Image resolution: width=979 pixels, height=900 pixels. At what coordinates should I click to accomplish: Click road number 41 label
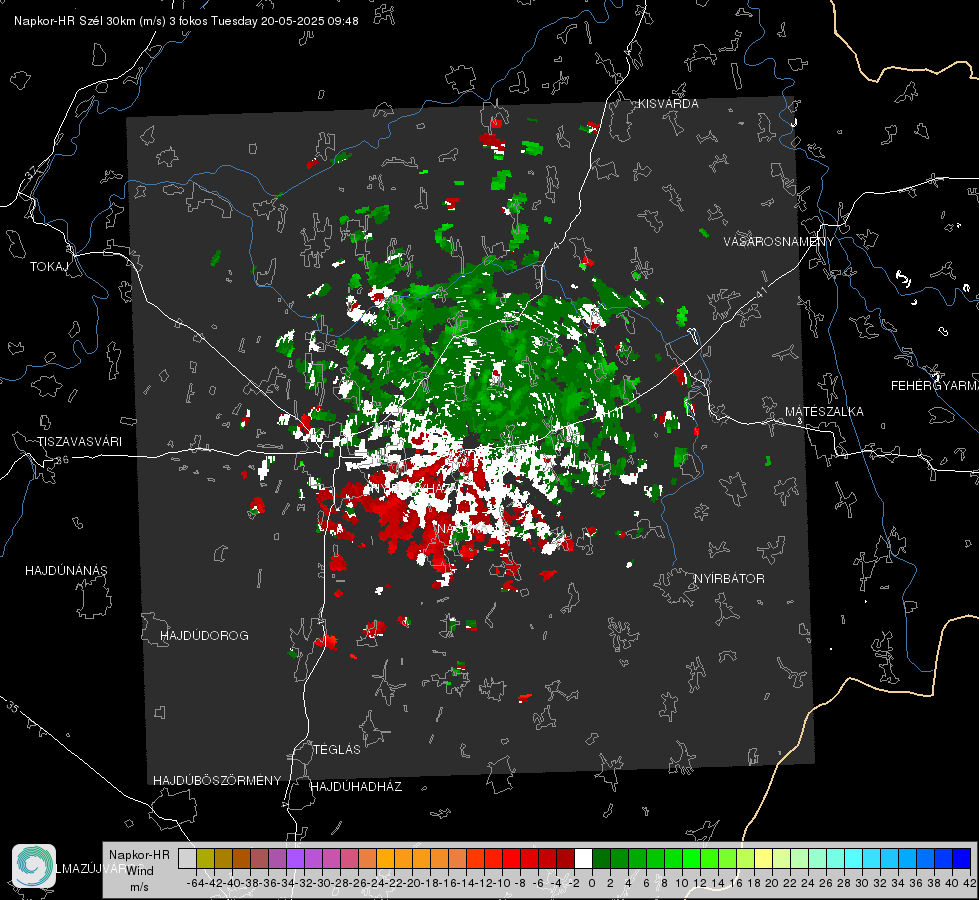760,292
